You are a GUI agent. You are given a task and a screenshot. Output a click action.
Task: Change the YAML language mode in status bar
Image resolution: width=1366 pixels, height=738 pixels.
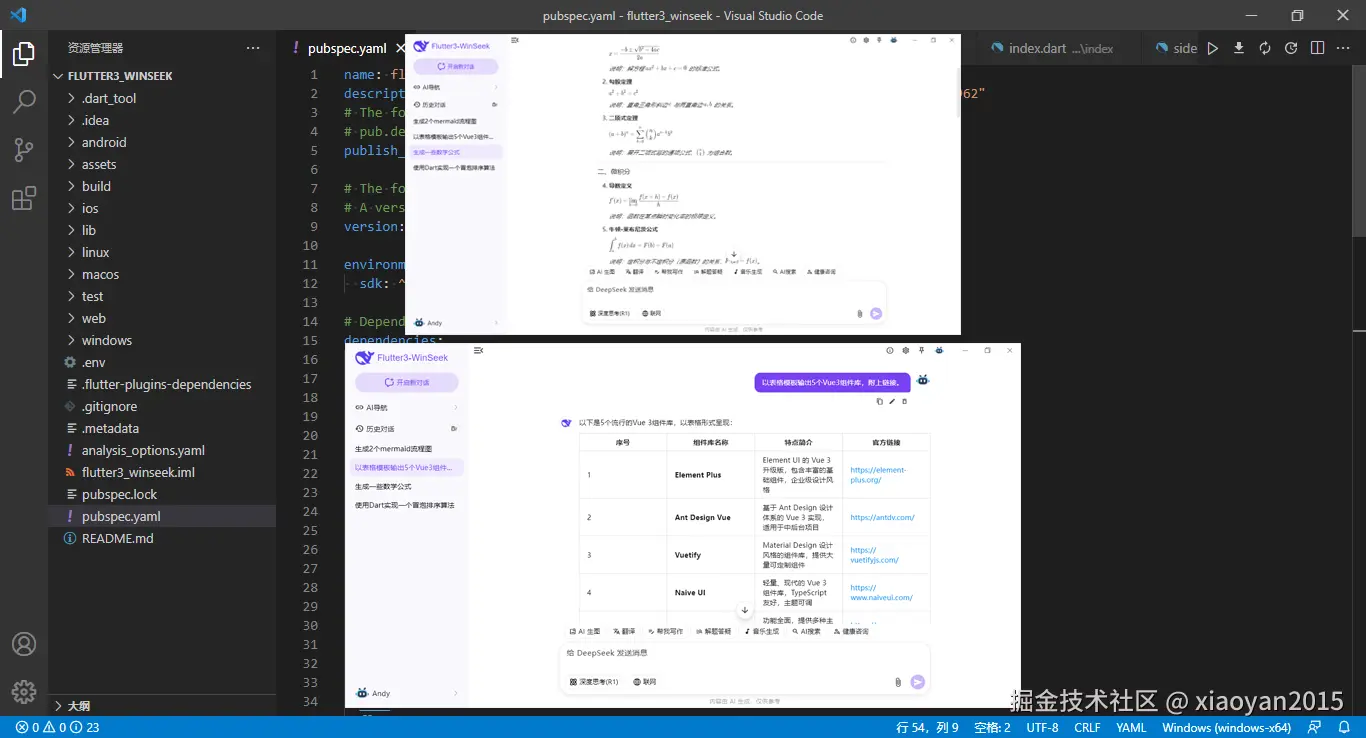1131,727
